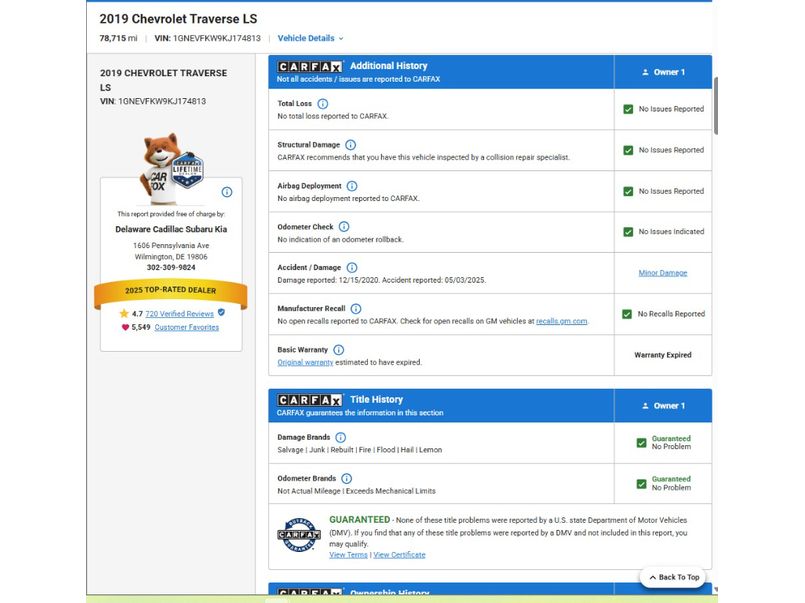Expand the Vehicle Details dropdown
Viewport: 805px width, 603px height.
(x=311, y=38)
